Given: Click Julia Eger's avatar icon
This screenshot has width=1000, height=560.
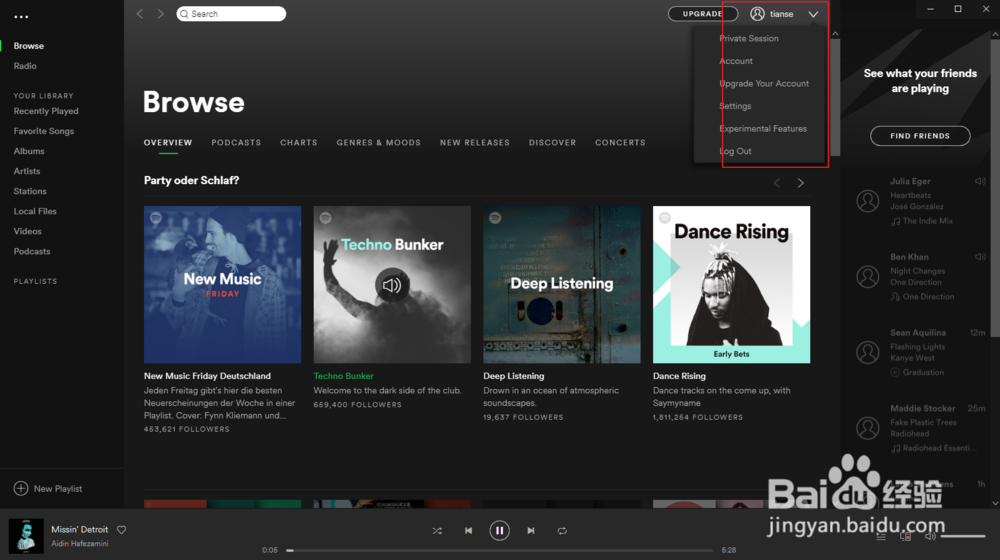Looking at the screenshot, I should coord(867,201).
